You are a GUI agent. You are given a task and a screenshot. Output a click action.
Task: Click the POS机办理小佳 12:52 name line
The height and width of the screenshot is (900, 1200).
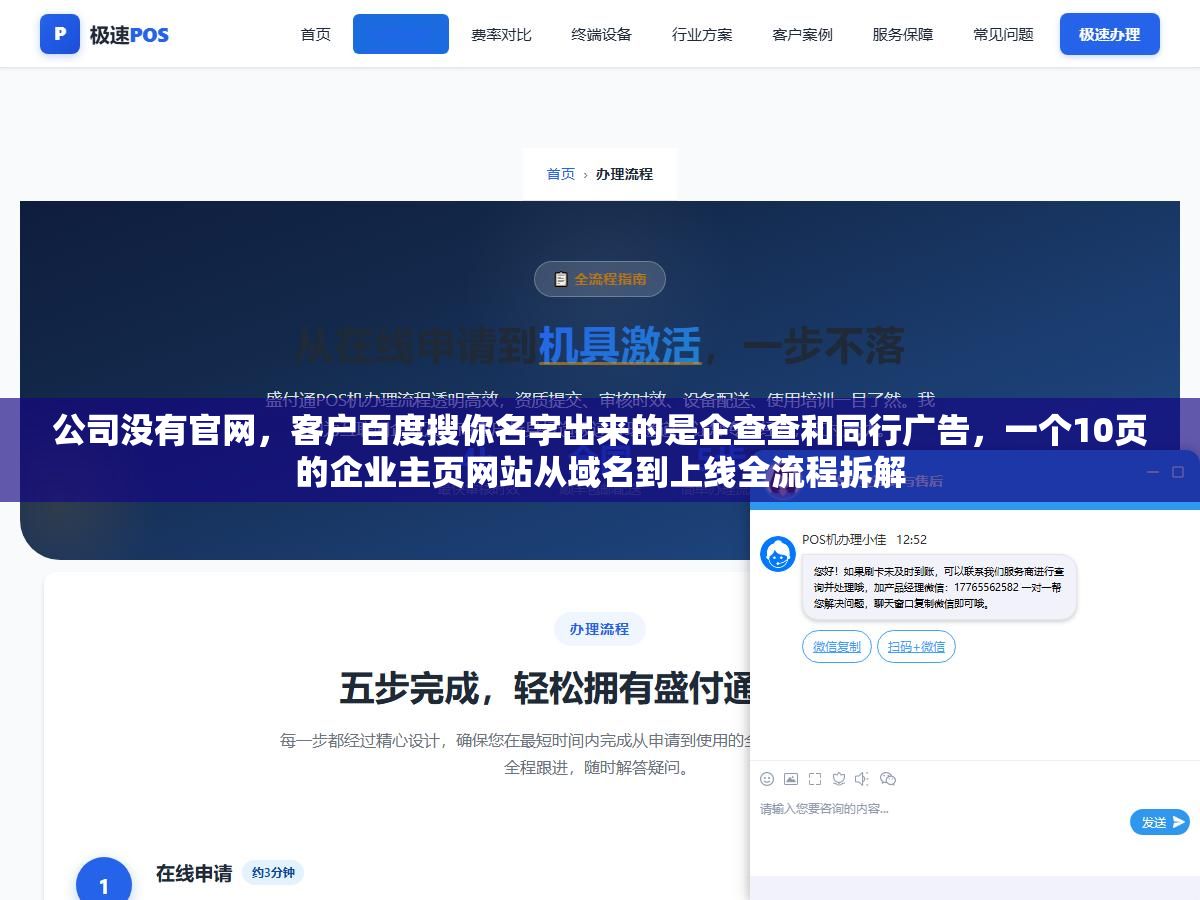(x=864, y=539)
